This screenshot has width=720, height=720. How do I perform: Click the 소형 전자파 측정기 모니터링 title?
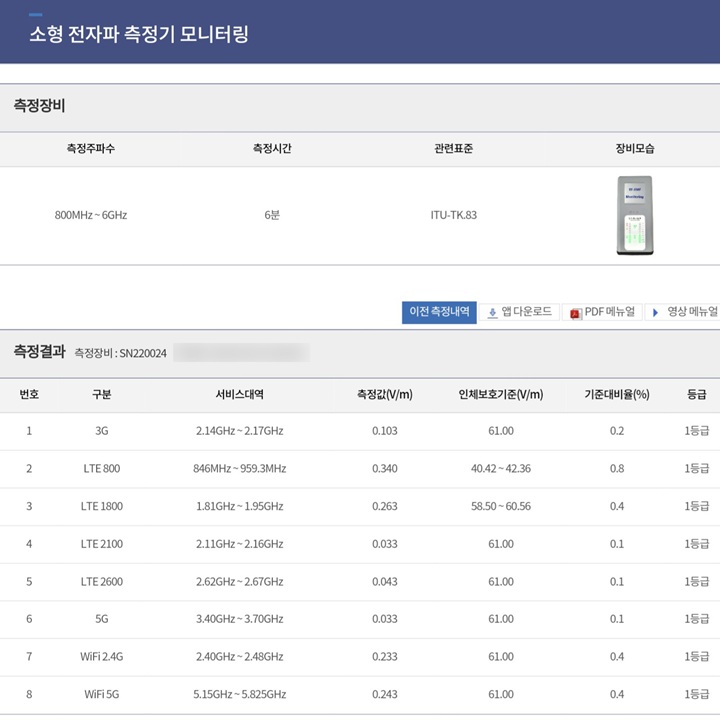tap(139, 34)
